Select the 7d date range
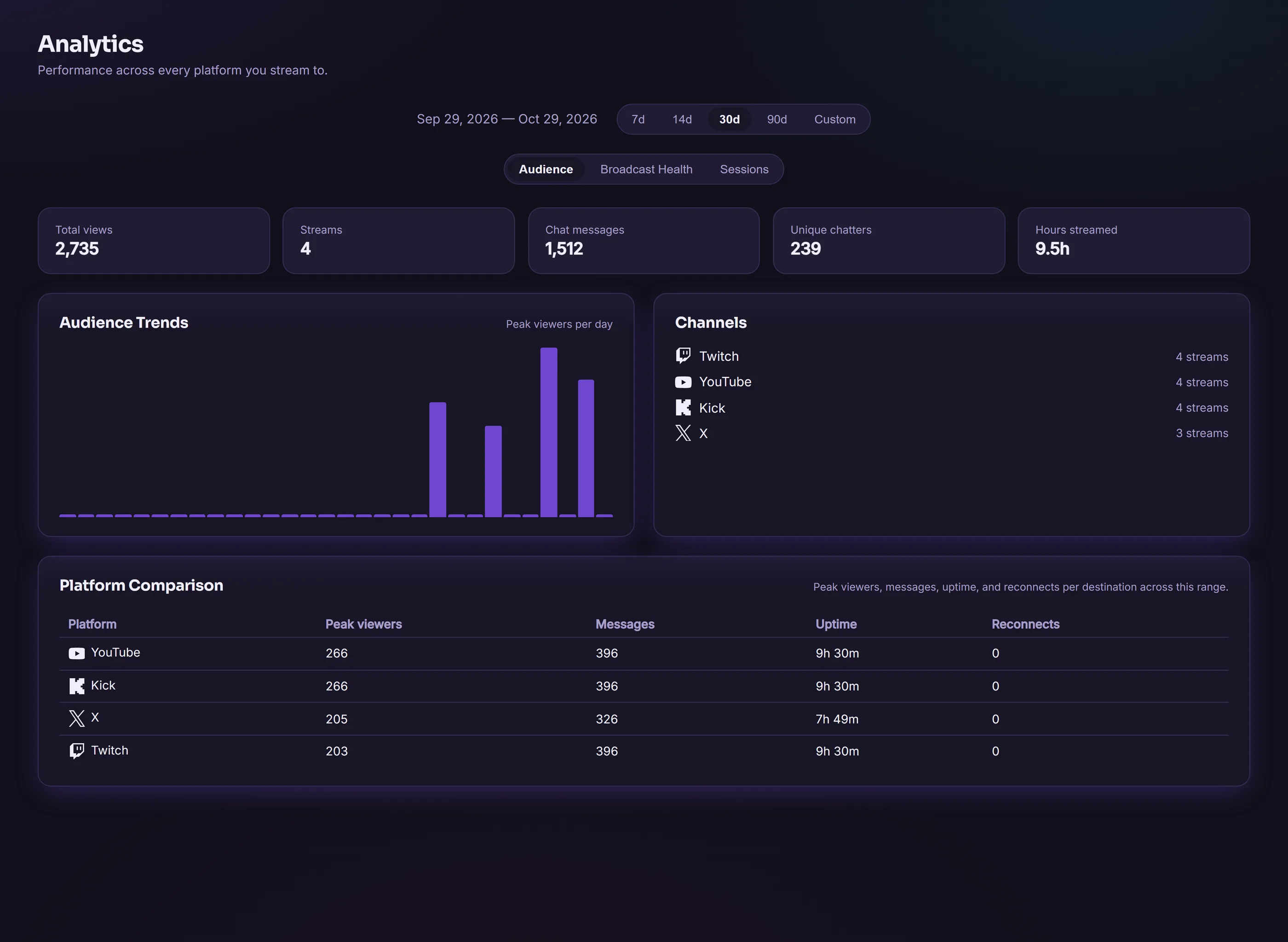 pos(638,119)
